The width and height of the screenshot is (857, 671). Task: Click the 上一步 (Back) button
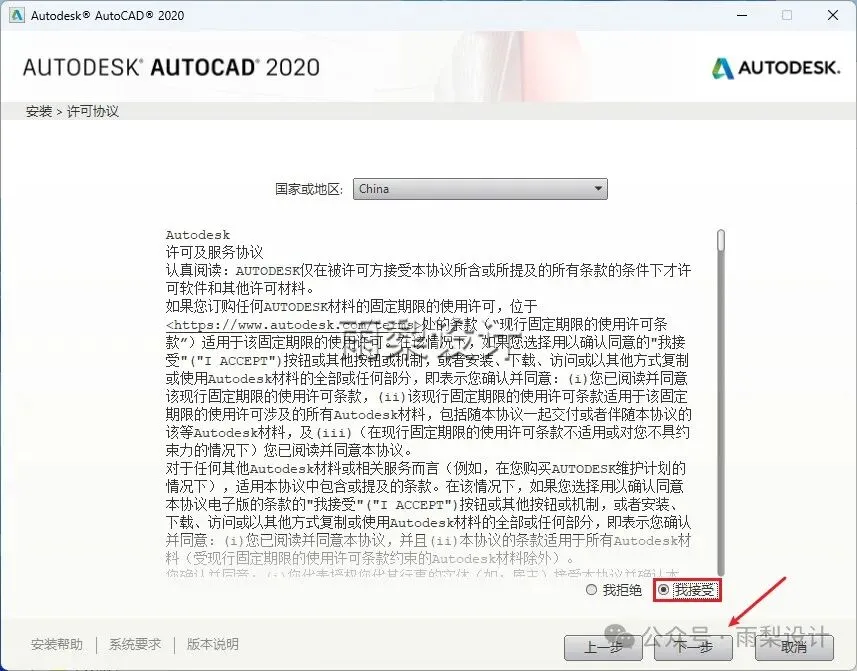[x=603, y=648]
